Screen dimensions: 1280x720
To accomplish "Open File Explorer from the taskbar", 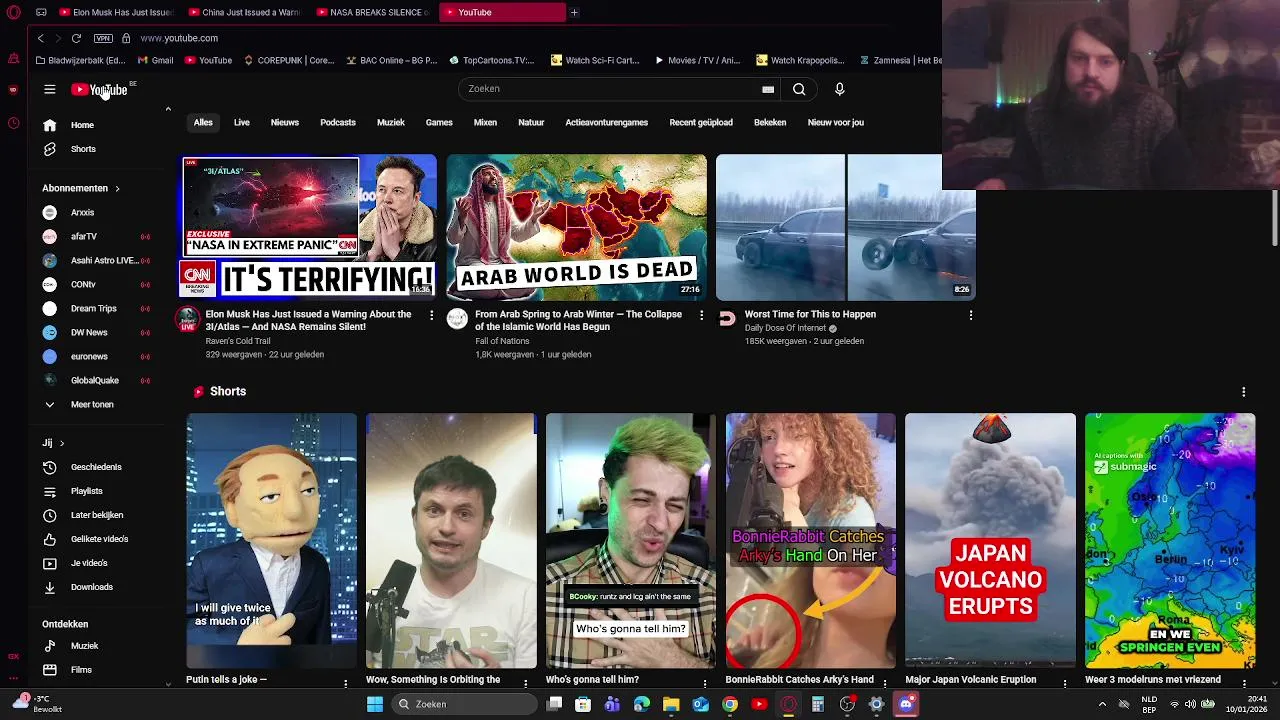I will tap(671, 704).
